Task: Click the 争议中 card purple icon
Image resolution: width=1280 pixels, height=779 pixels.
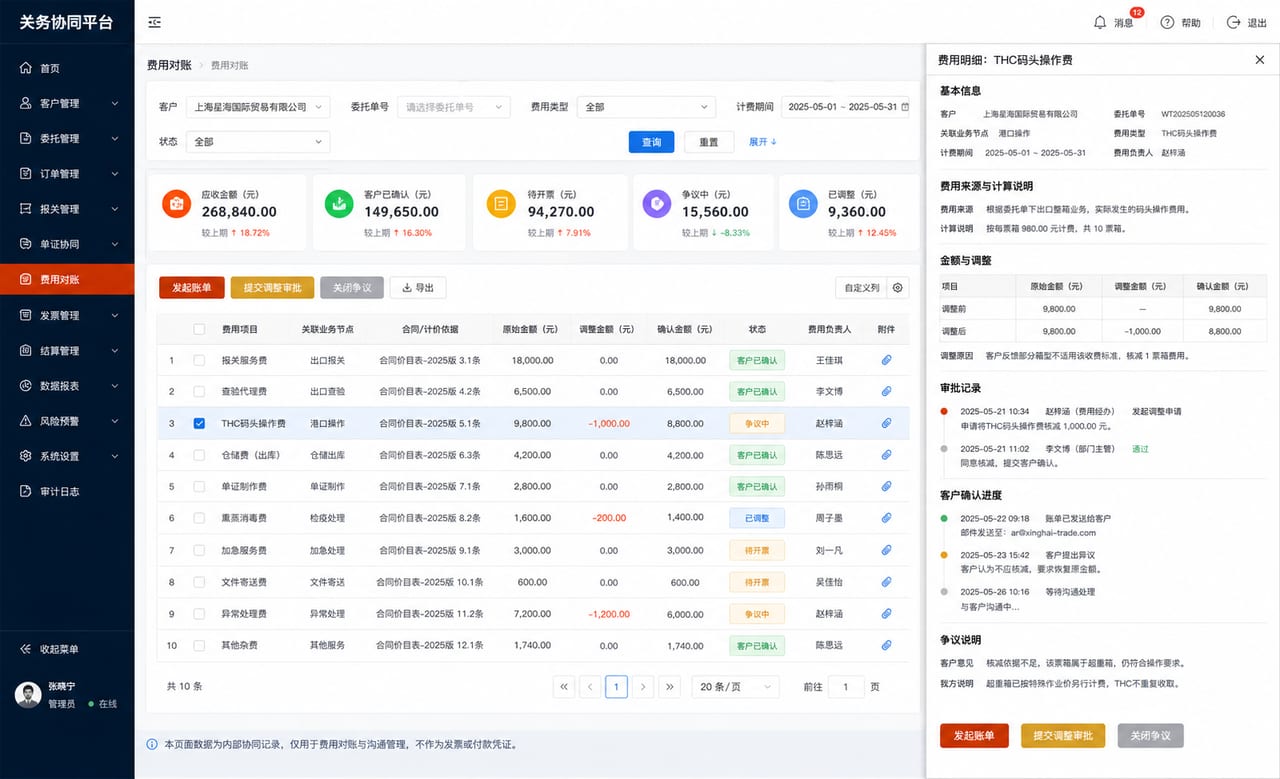Action: click(x=658, y=204)
